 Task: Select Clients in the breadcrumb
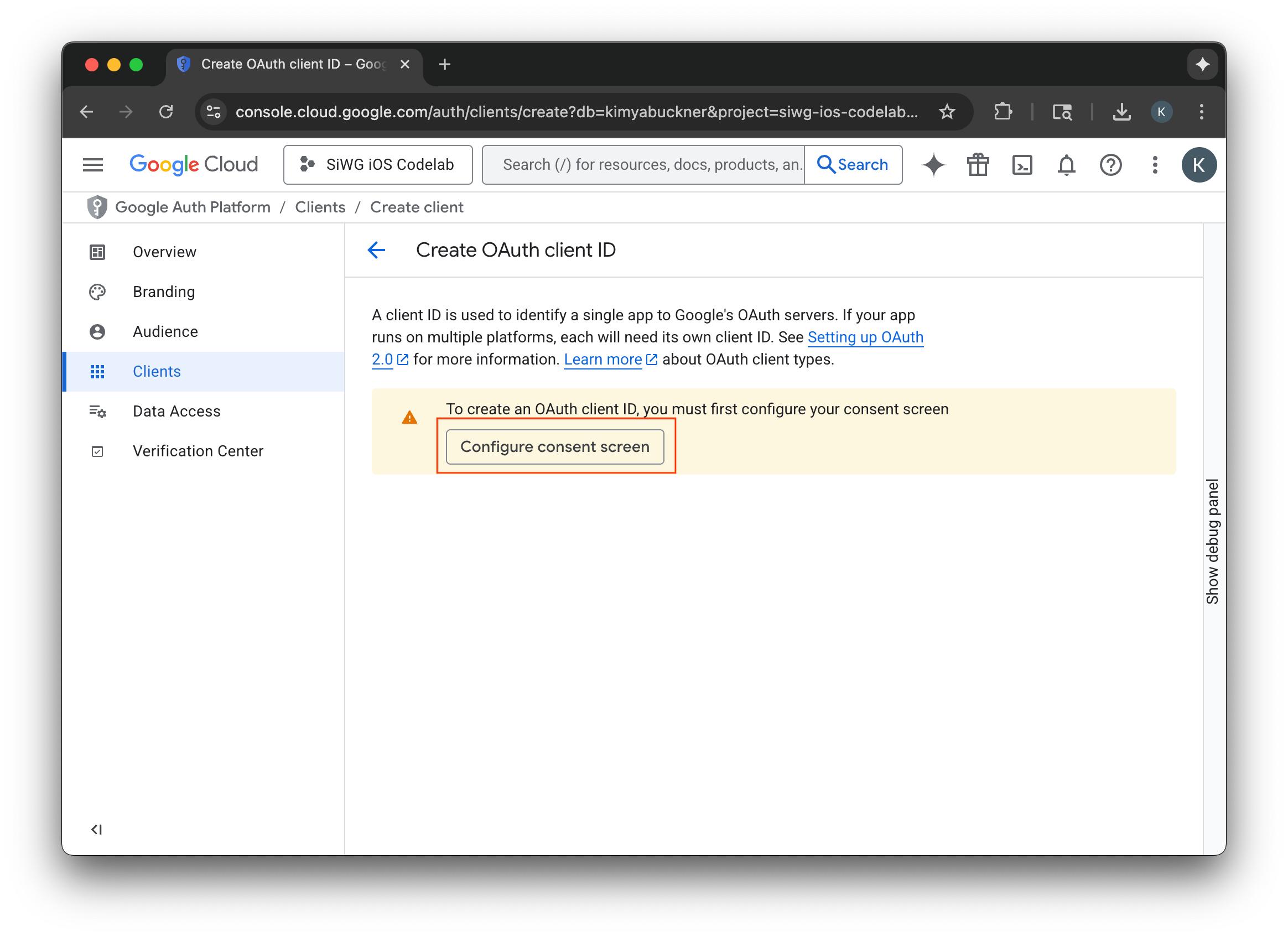[x=320, y=207]
